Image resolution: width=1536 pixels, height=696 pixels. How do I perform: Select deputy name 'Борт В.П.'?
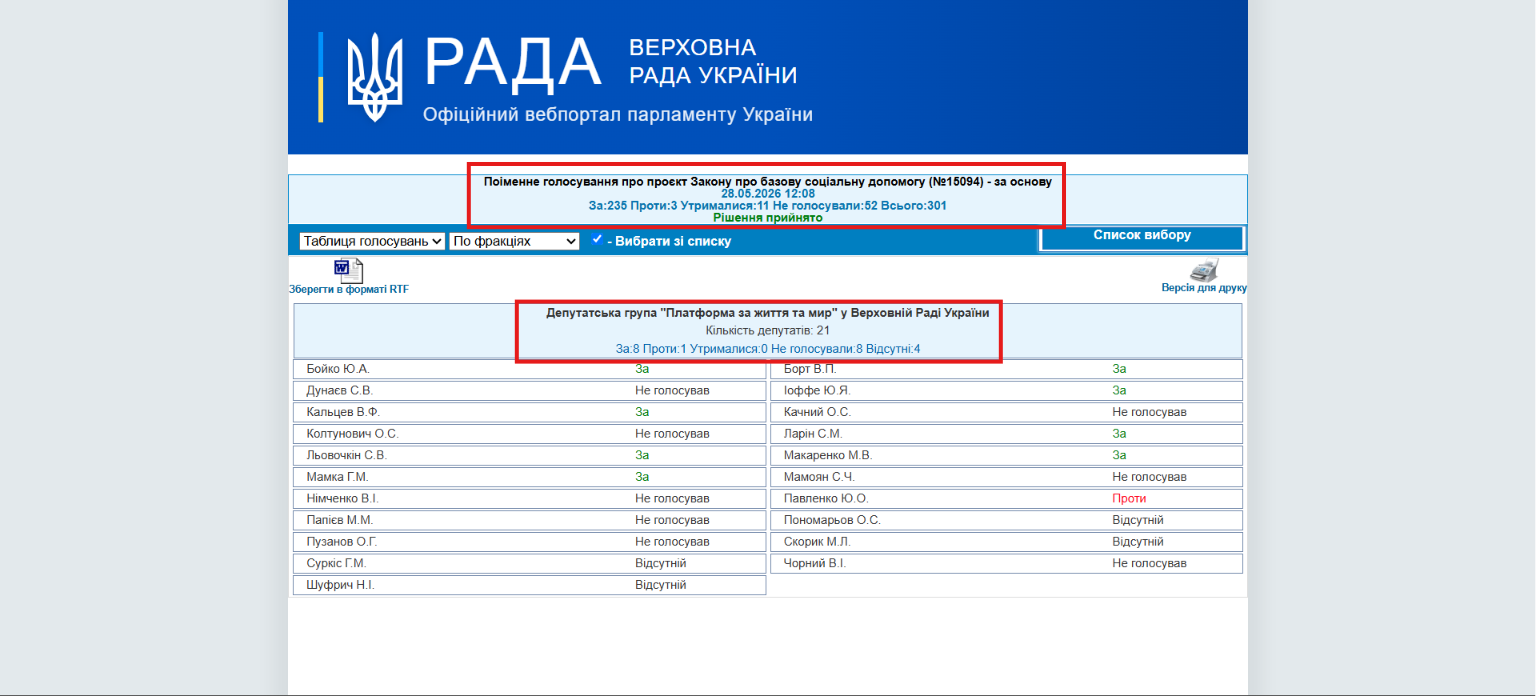point(810,369)
